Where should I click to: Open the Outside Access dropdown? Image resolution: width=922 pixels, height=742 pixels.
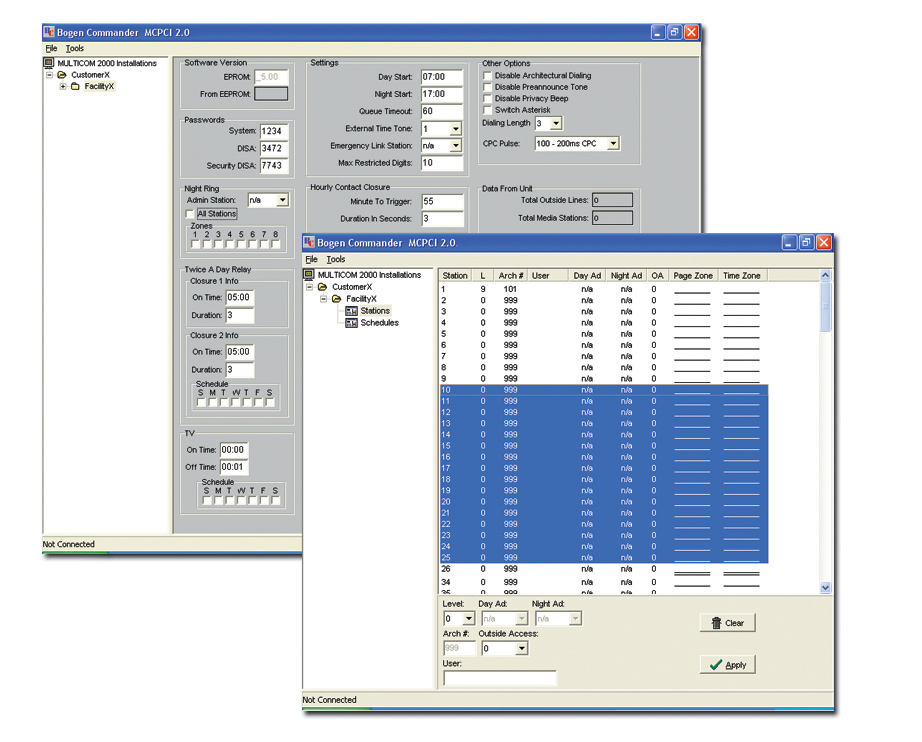click(x=522, y=649)
